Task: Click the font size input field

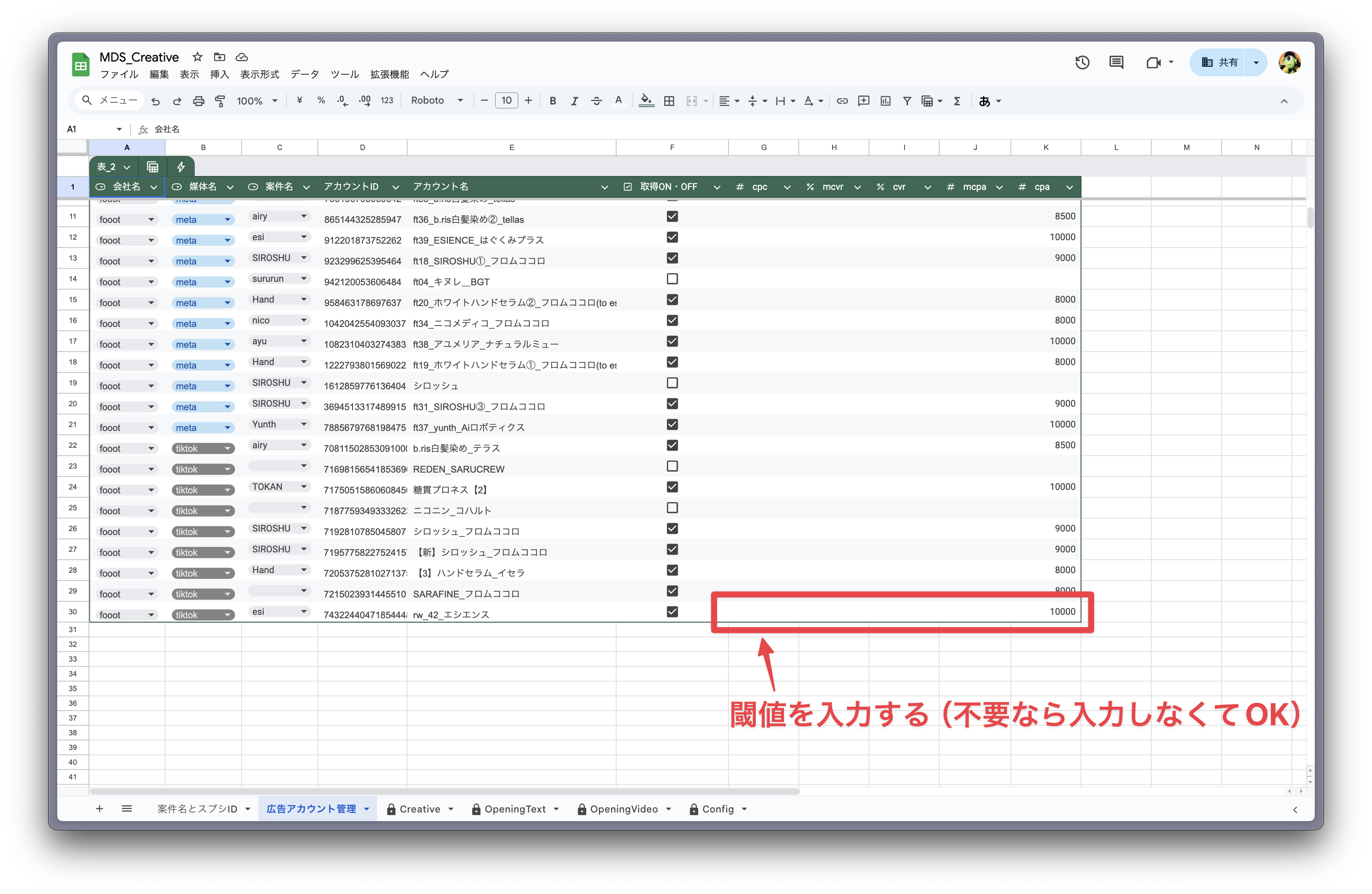Action: click(x=506, y=100)
